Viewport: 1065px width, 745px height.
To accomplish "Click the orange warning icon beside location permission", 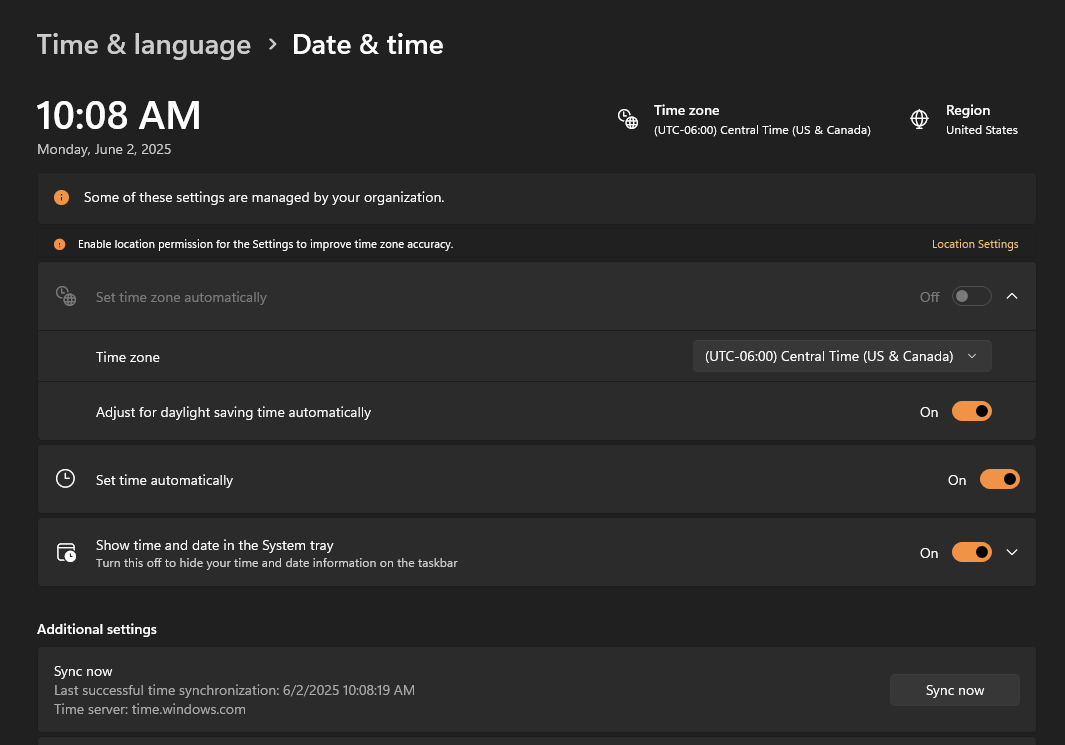I will [x=60, y=244].
